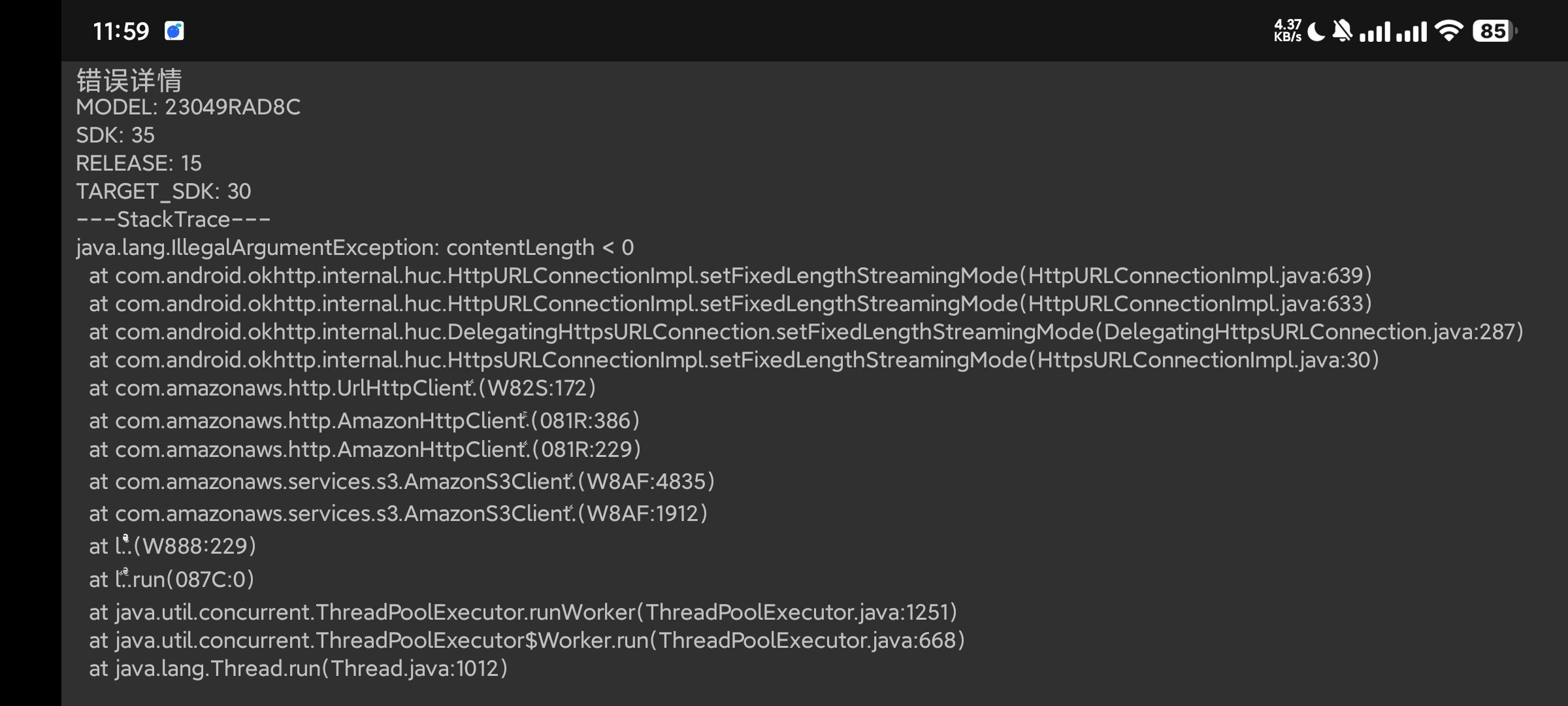Screen dimensions: 1568x706
Task: Tap the UrlHttpClient W82S:172 stack line
Action: [342, 388]
